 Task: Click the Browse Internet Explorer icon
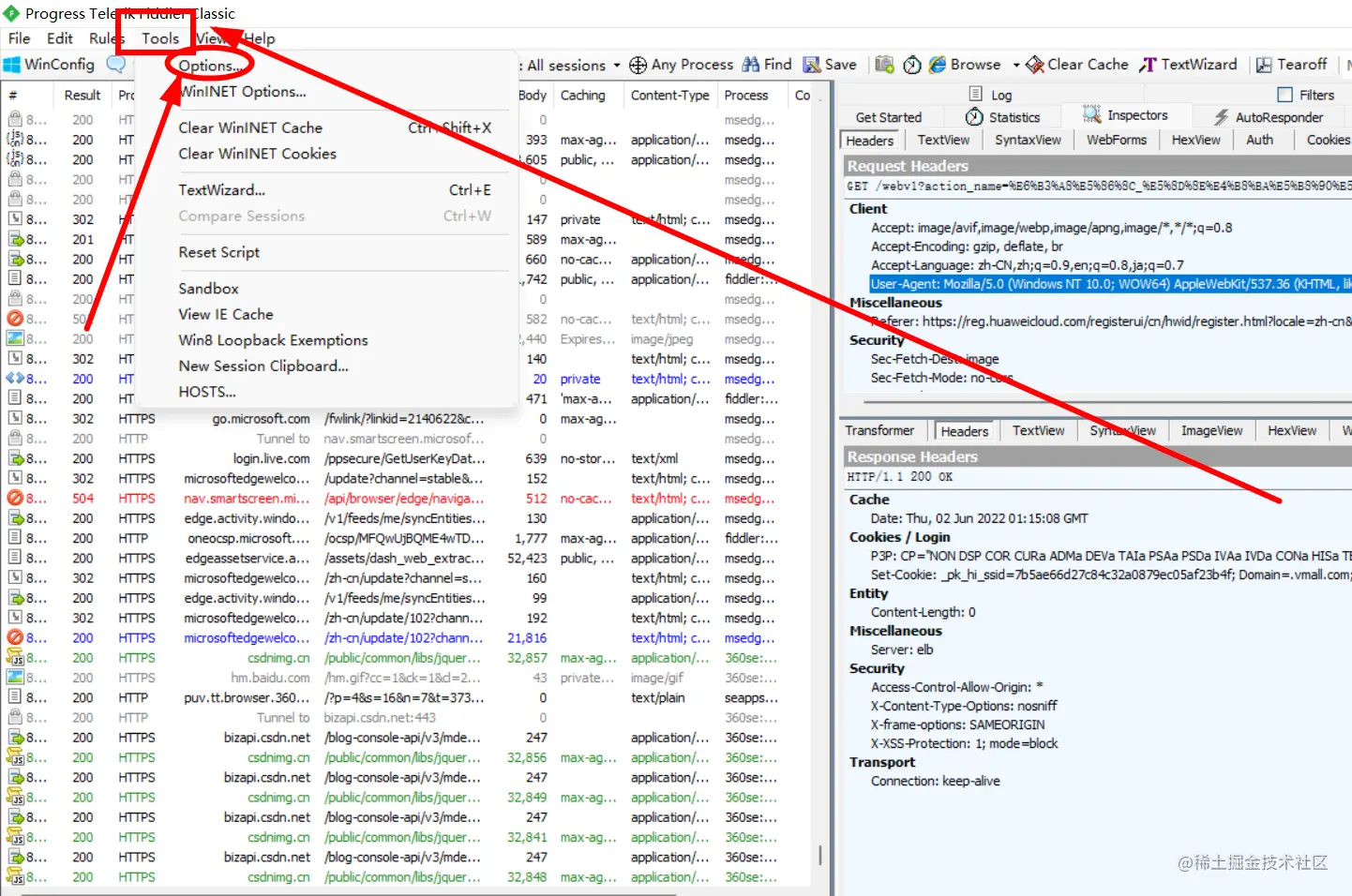point(937,65)
